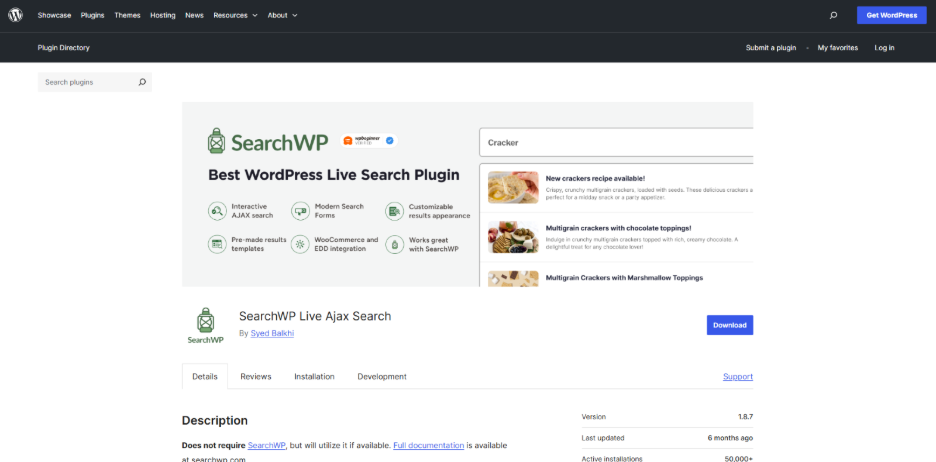936x462 pixels.
Task: Click the wpbeginner verified badge
Action: tap(369, 141)
